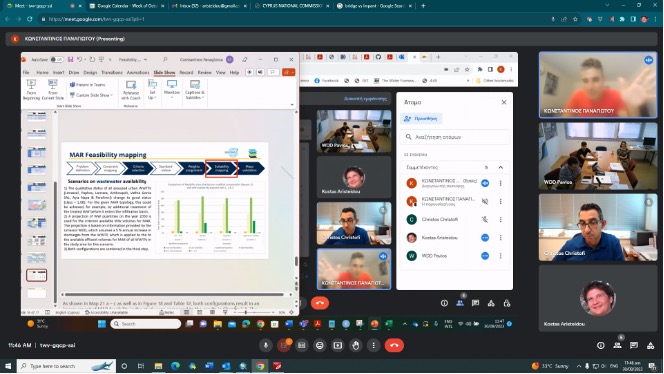Open the activities shapes icon
The image size is (664, 374).
pyautogui.click(x=650, y=346)
